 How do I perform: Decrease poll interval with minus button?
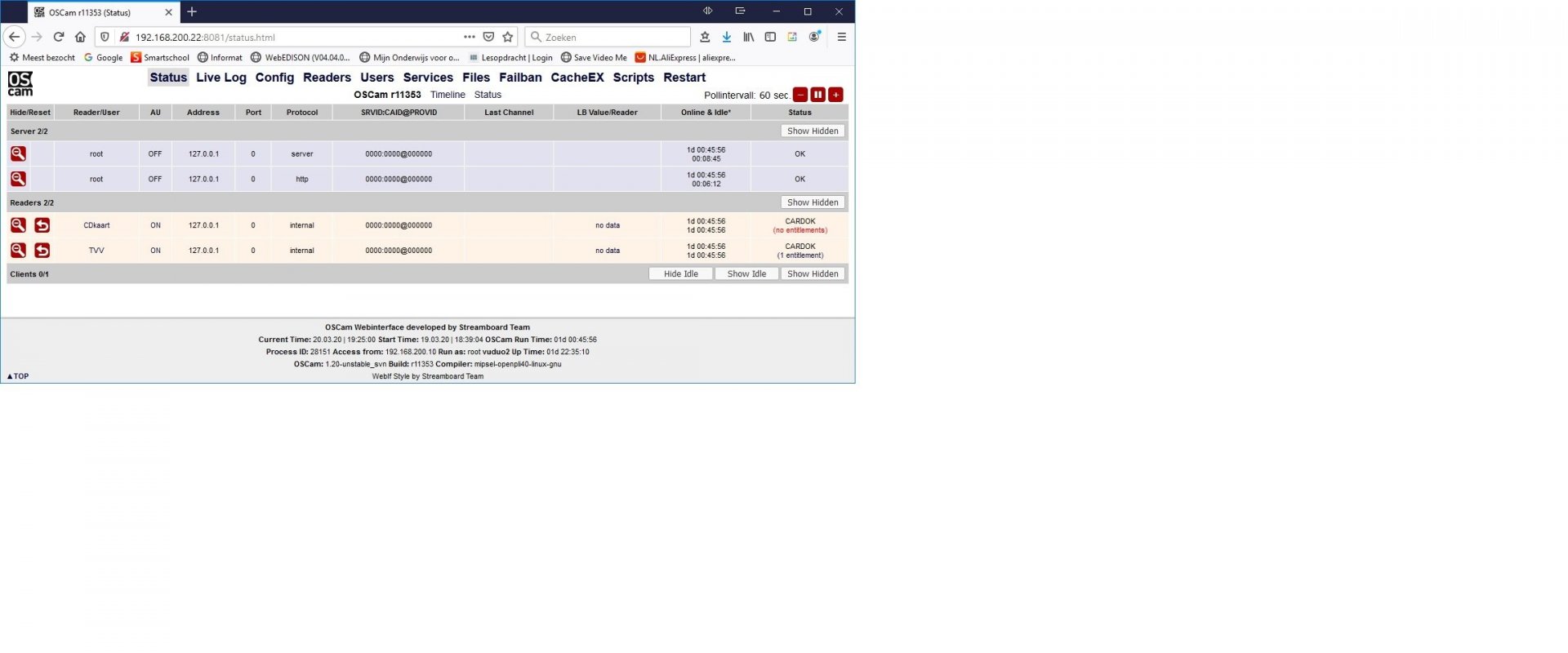coord(800,95)
